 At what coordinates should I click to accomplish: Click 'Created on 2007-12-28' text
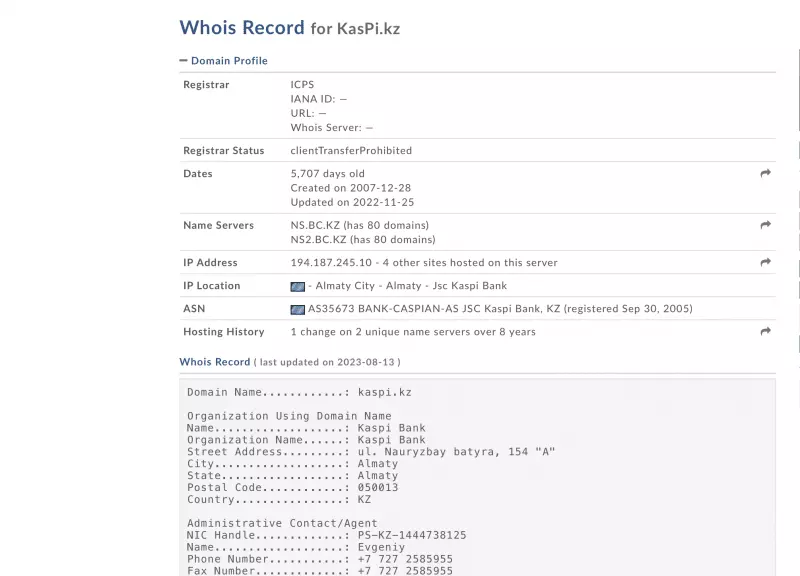(351, 188)
